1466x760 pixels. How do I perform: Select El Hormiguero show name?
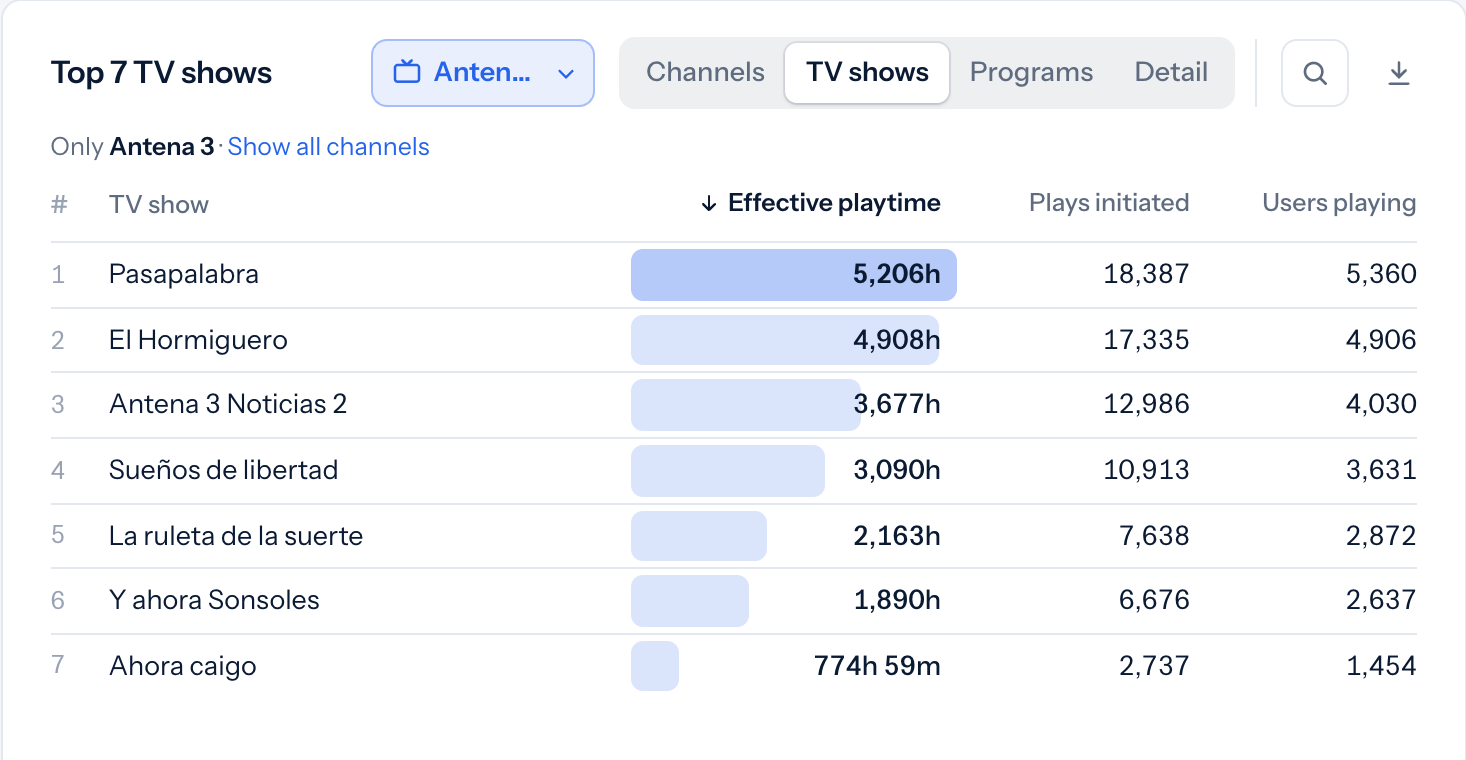(198, 340)
